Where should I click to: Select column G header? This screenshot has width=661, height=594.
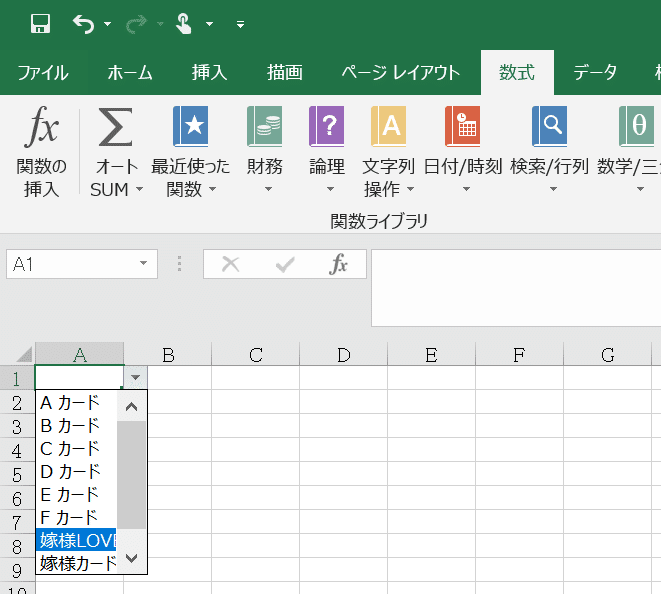click(607, 355)
